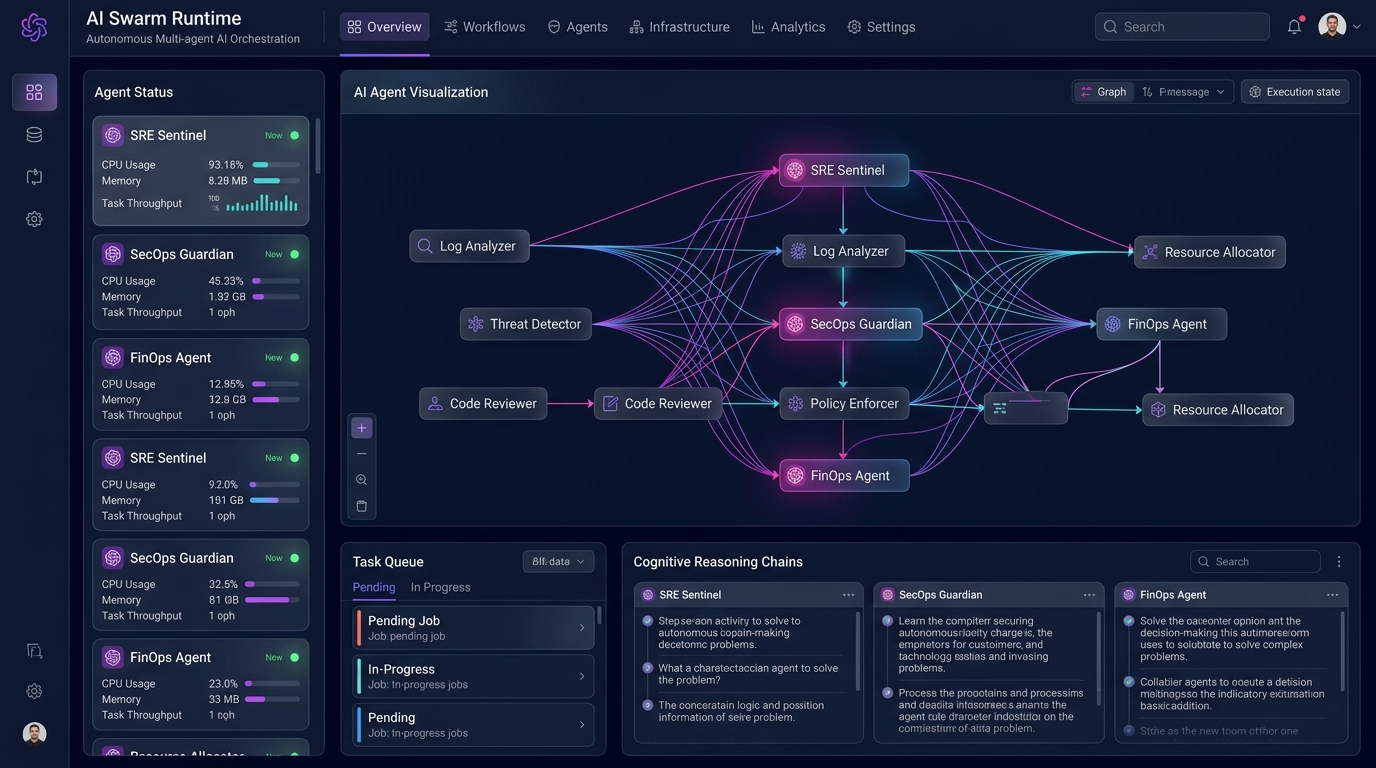The image size is (1376, 768).
Task: Open the stacked documents icon in the left sidebar
Action: pos(34,651)
